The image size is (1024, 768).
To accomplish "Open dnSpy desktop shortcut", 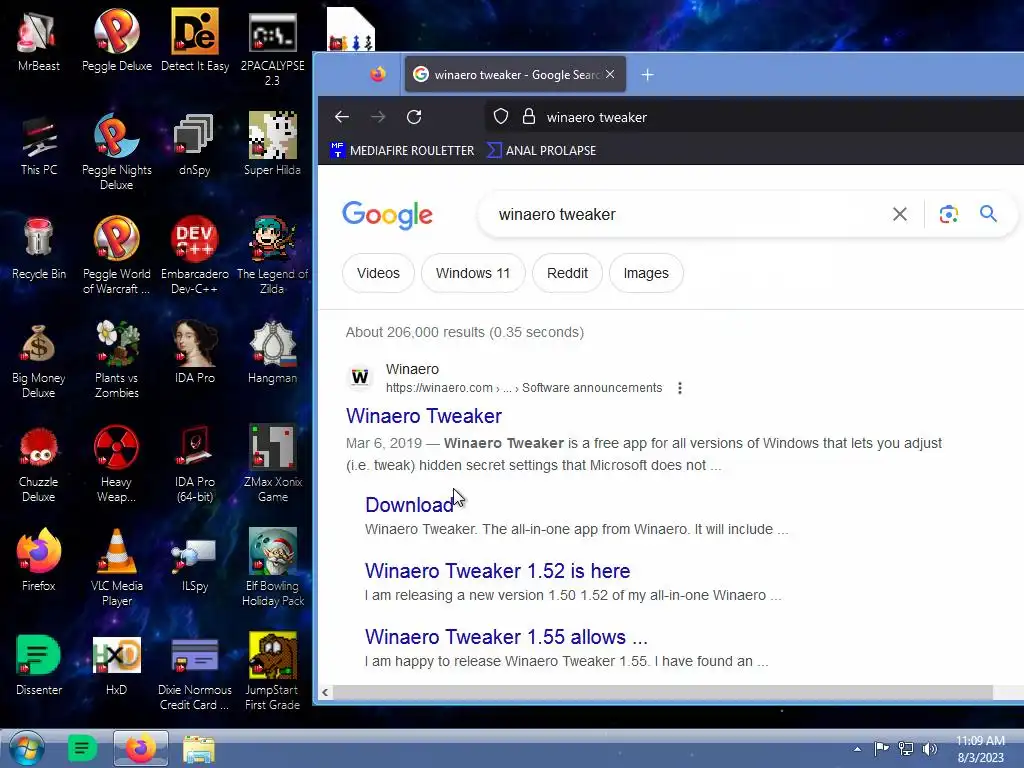I will 195,144.
